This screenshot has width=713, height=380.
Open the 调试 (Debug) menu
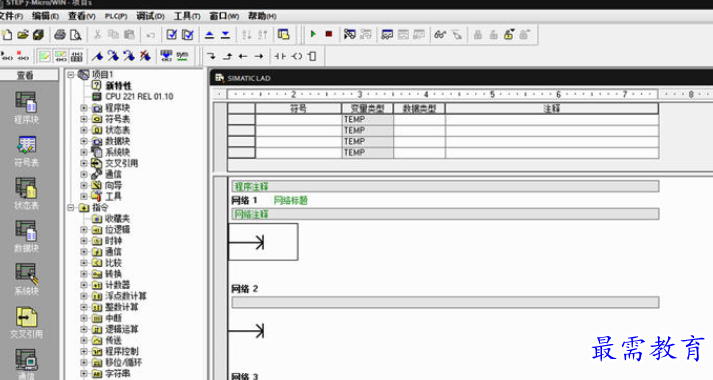[150, 16]
